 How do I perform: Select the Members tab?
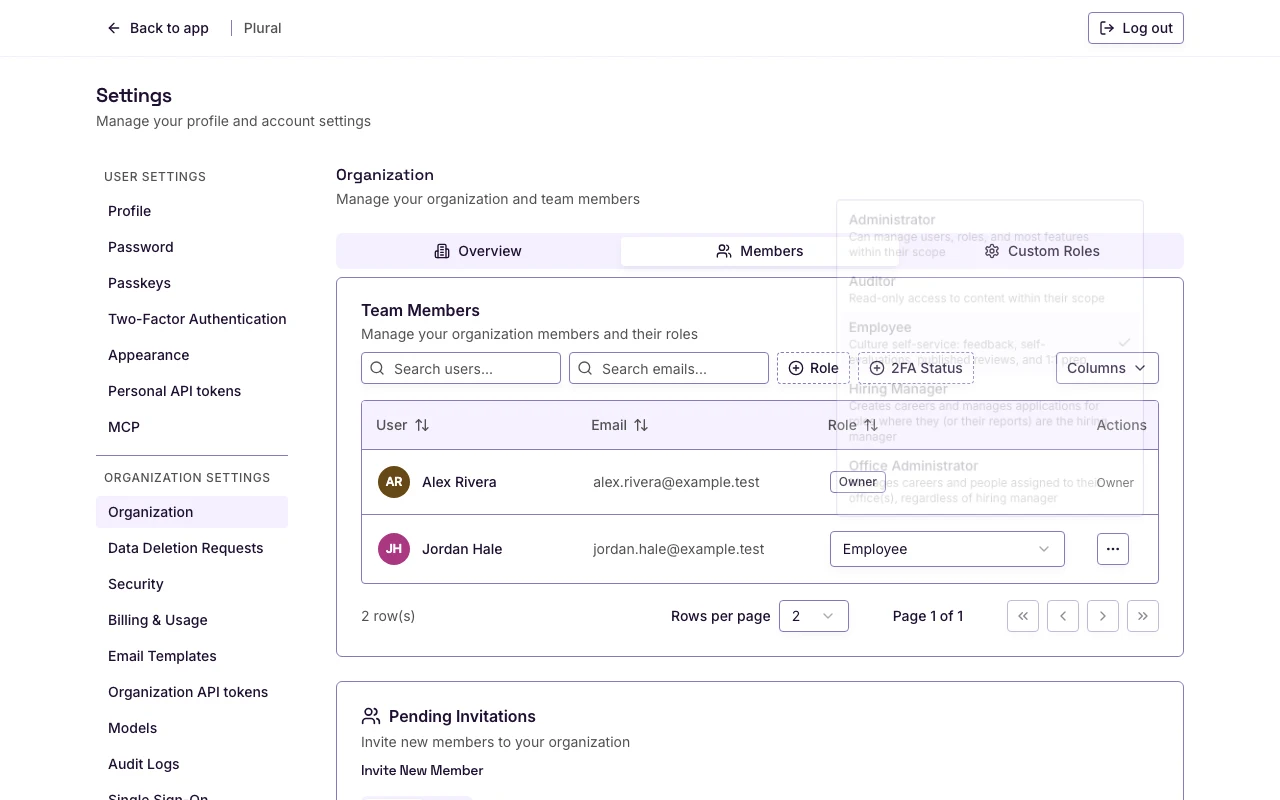click(760, 251)
